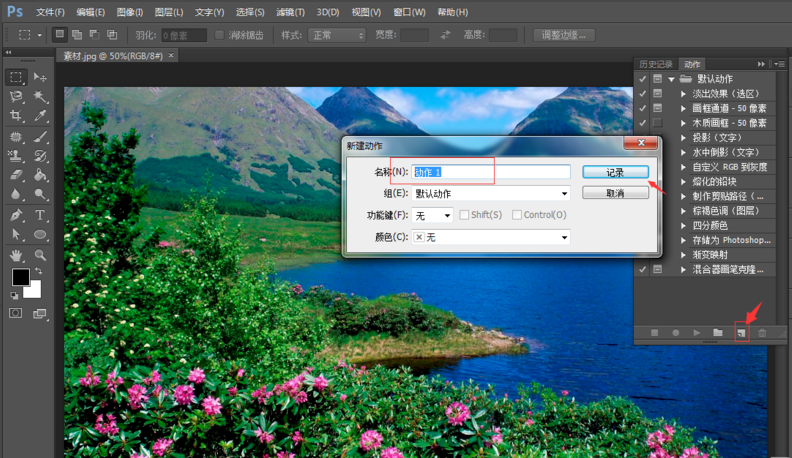792x458 pixels.
Task: Activate the Hand tool
Action: pos(16,255)
